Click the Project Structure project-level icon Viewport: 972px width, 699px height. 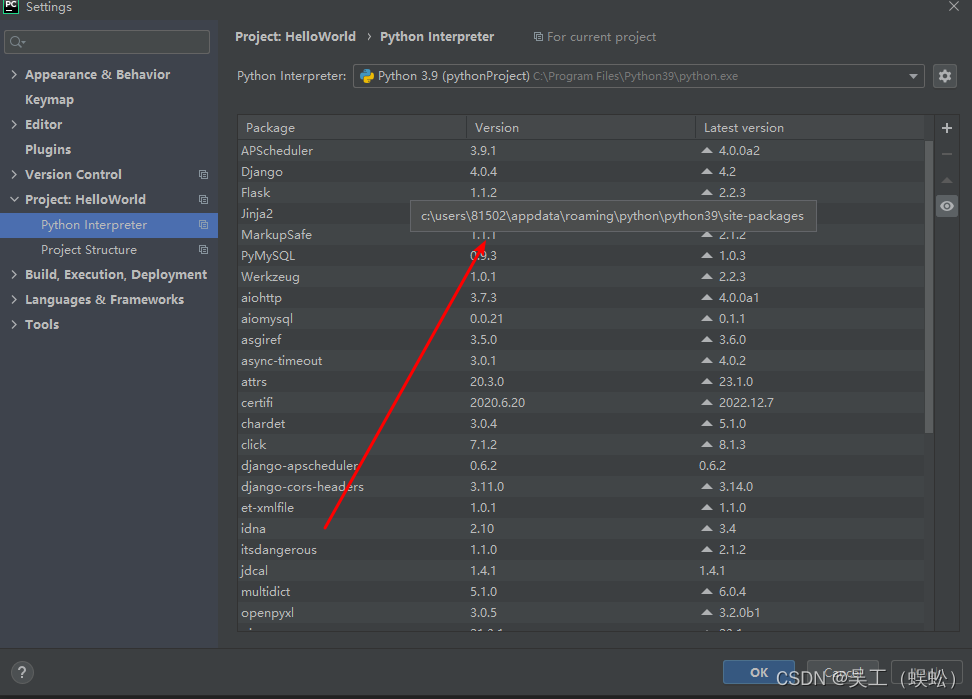(x=203, y=250)
